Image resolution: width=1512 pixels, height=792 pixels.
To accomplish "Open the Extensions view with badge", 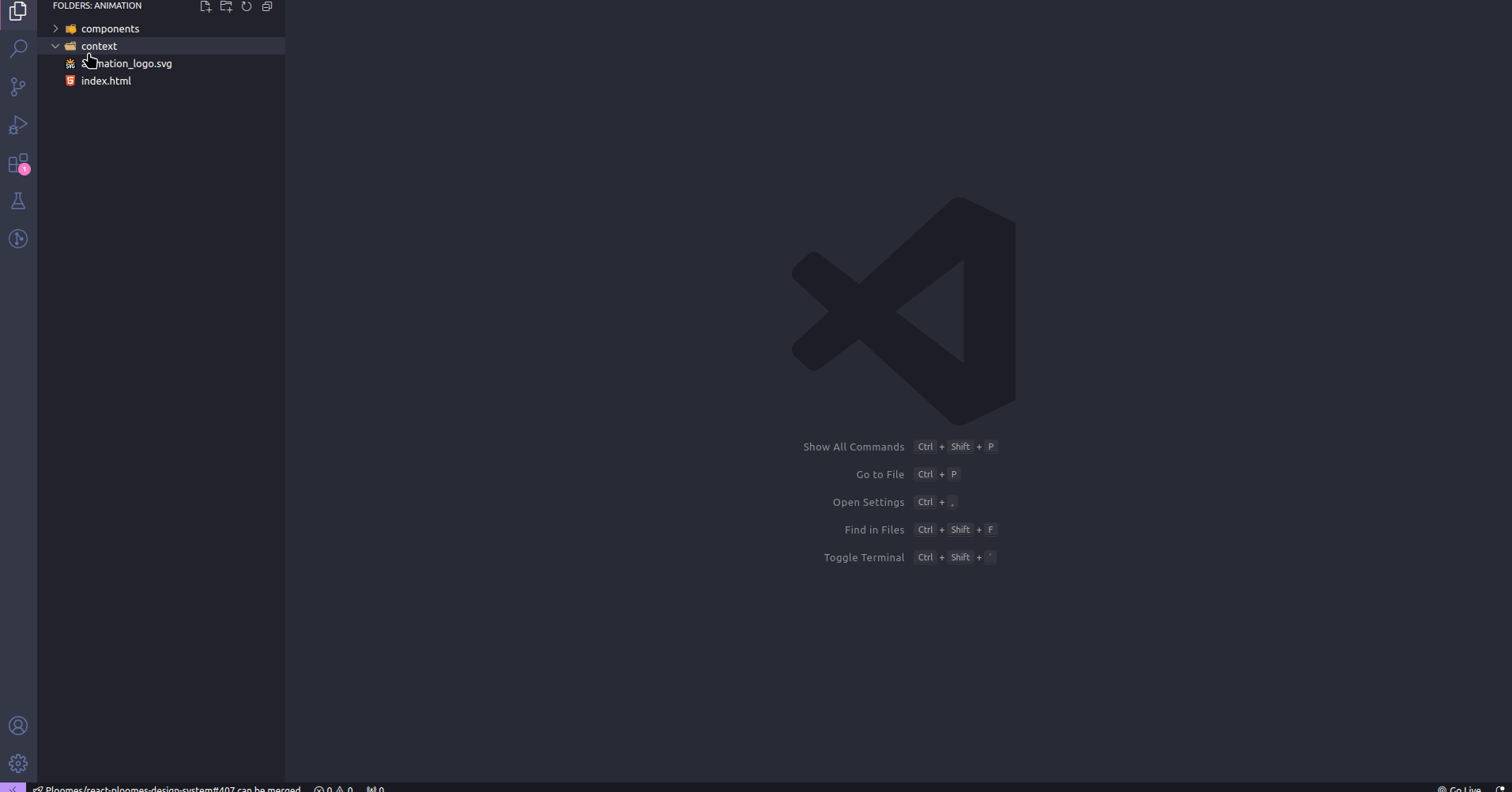I will [x=18, y=164].
